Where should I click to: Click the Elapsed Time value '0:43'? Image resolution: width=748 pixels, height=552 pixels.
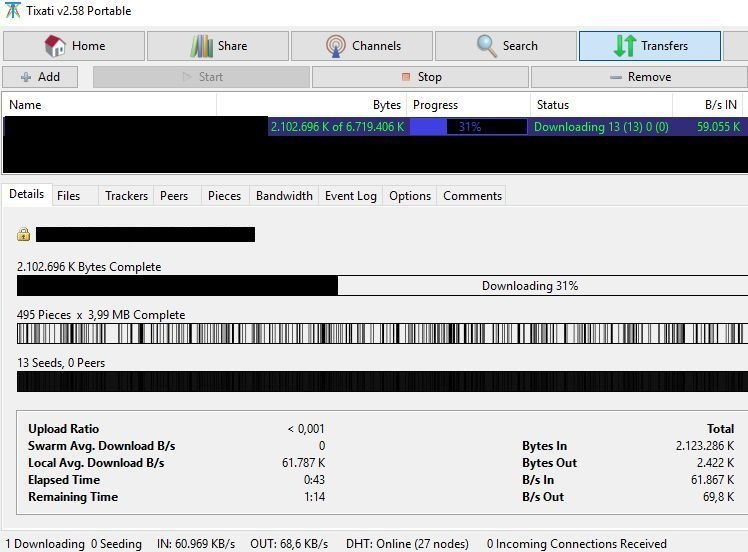tap(314, 479)
